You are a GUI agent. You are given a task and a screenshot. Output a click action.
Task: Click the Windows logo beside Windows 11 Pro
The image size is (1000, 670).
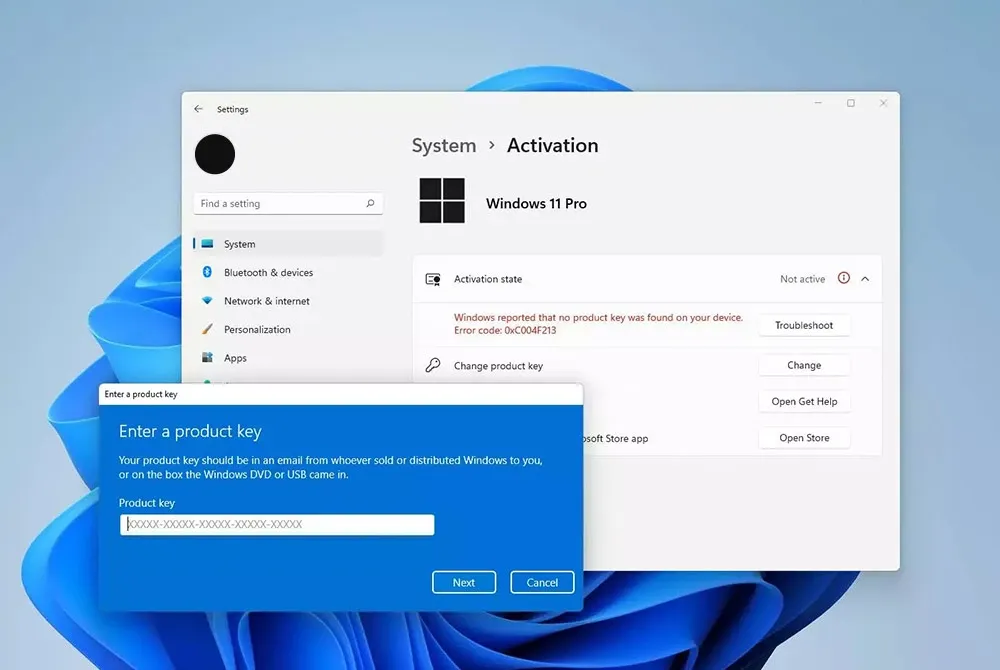442,201
